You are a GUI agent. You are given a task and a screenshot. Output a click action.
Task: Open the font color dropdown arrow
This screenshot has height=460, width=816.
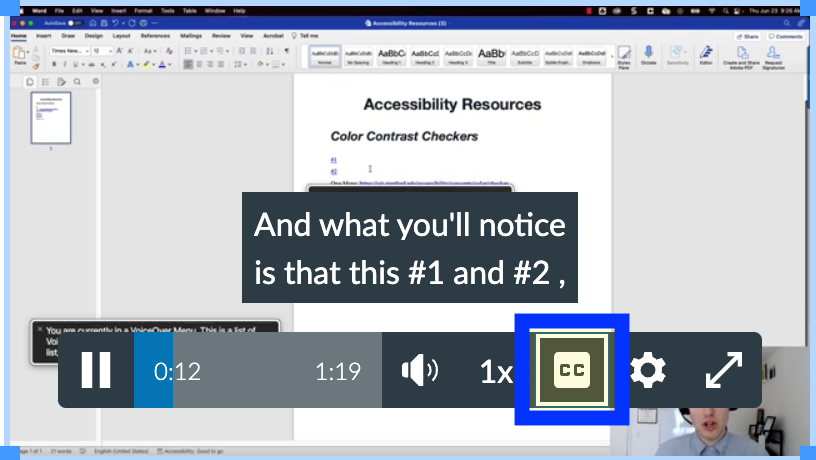pyautogui.click(x=170, y=65)
